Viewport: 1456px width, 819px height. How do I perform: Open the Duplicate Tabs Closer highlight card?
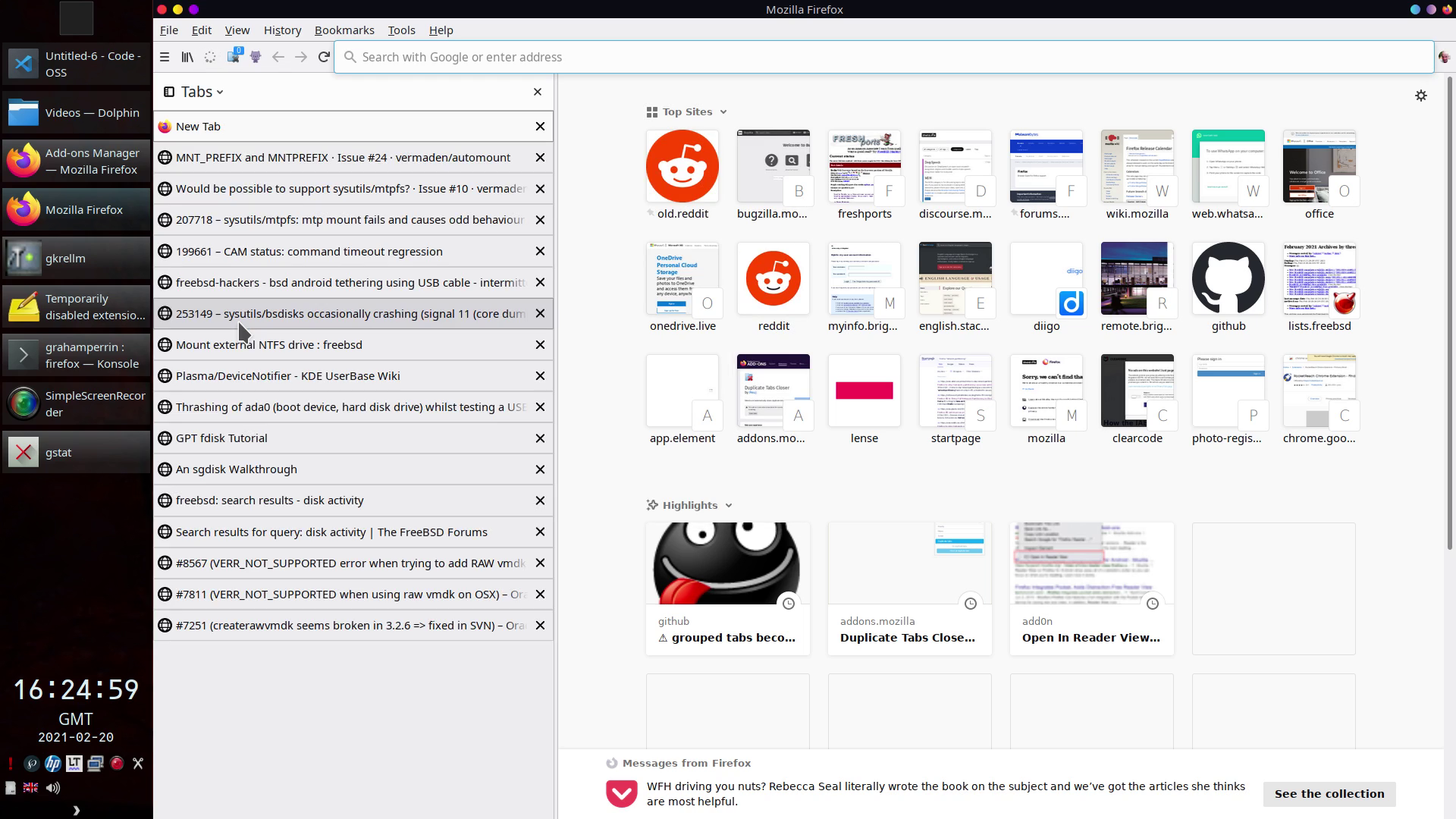pos(910,588)
